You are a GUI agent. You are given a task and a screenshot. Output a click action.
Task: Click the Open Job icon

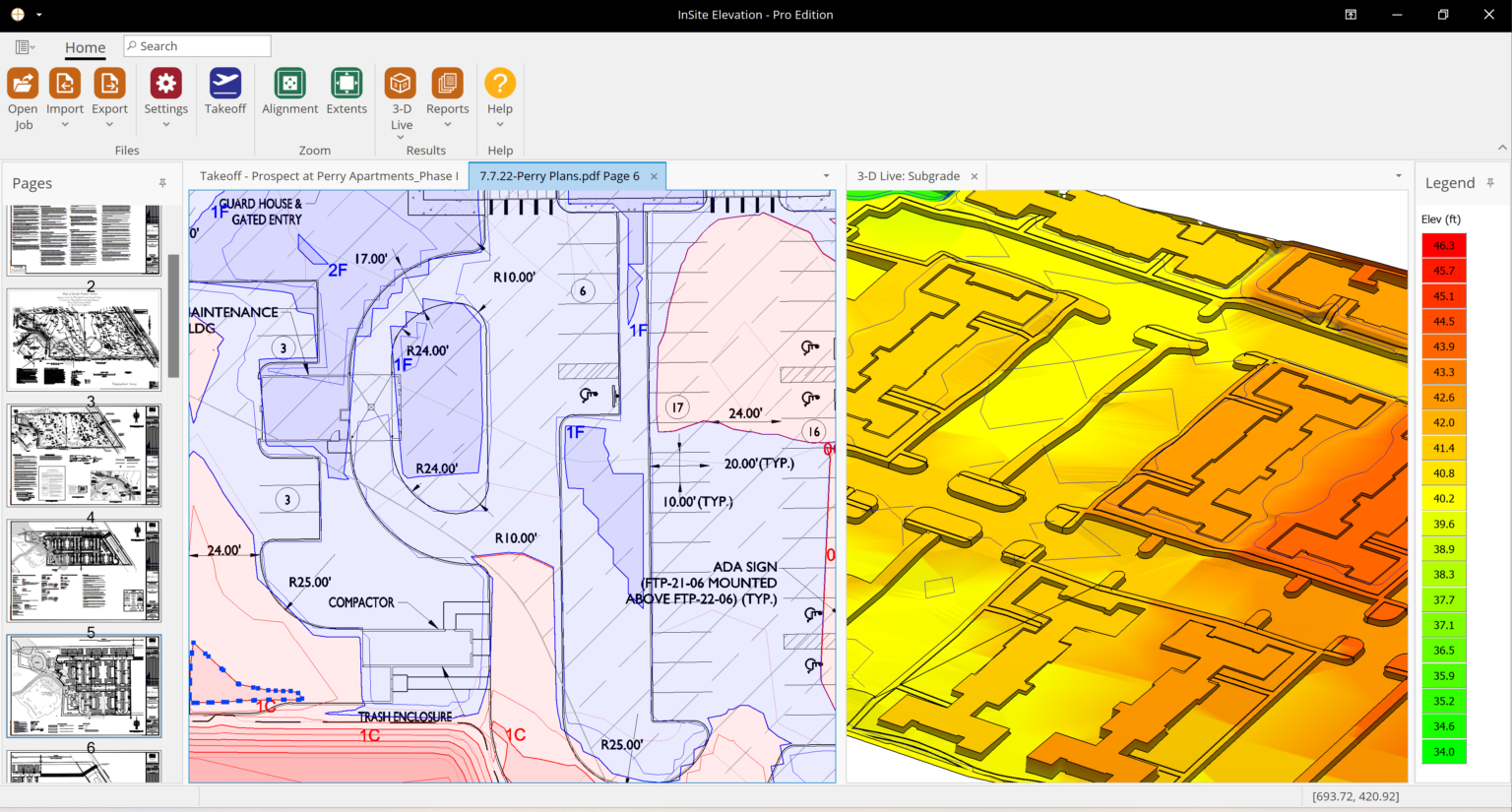tap(23, 83)
